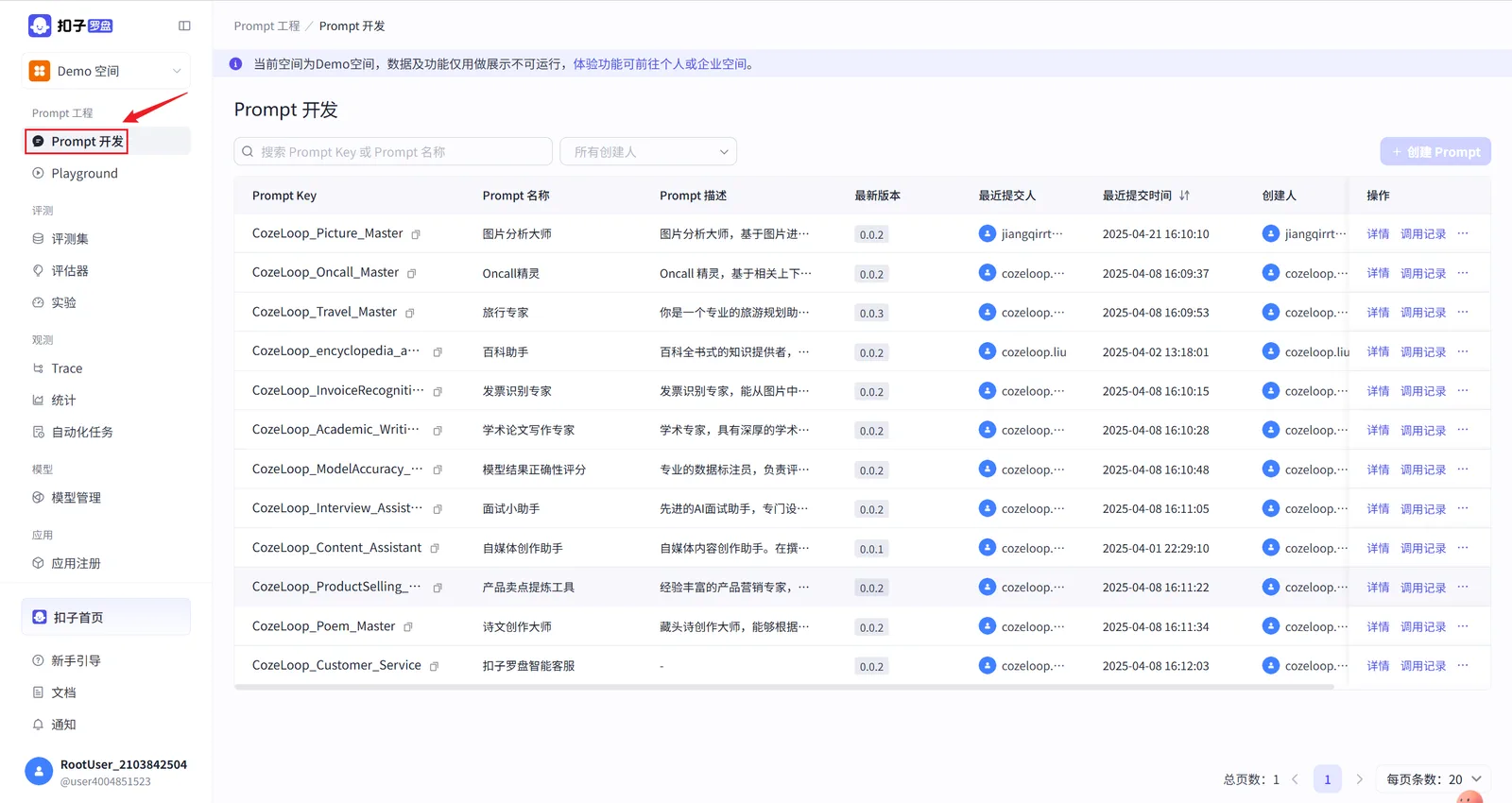Open more actions for CozeLoop_Travel_Master row
1512x803 pixels.
[1463, 312]
